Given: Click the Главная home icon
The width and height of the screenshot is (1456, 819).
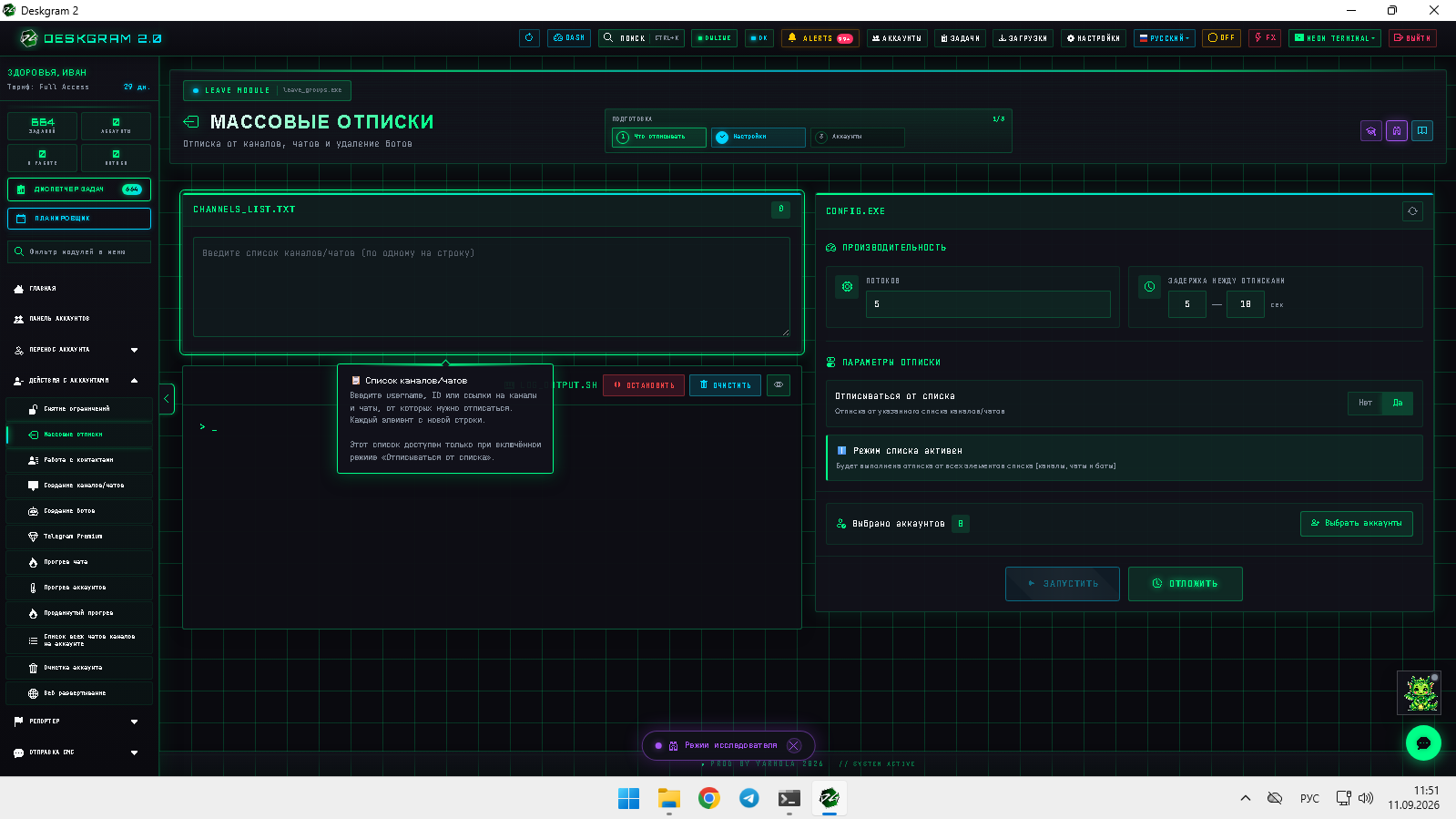Looking at the screenshot, I should [19, 289].
